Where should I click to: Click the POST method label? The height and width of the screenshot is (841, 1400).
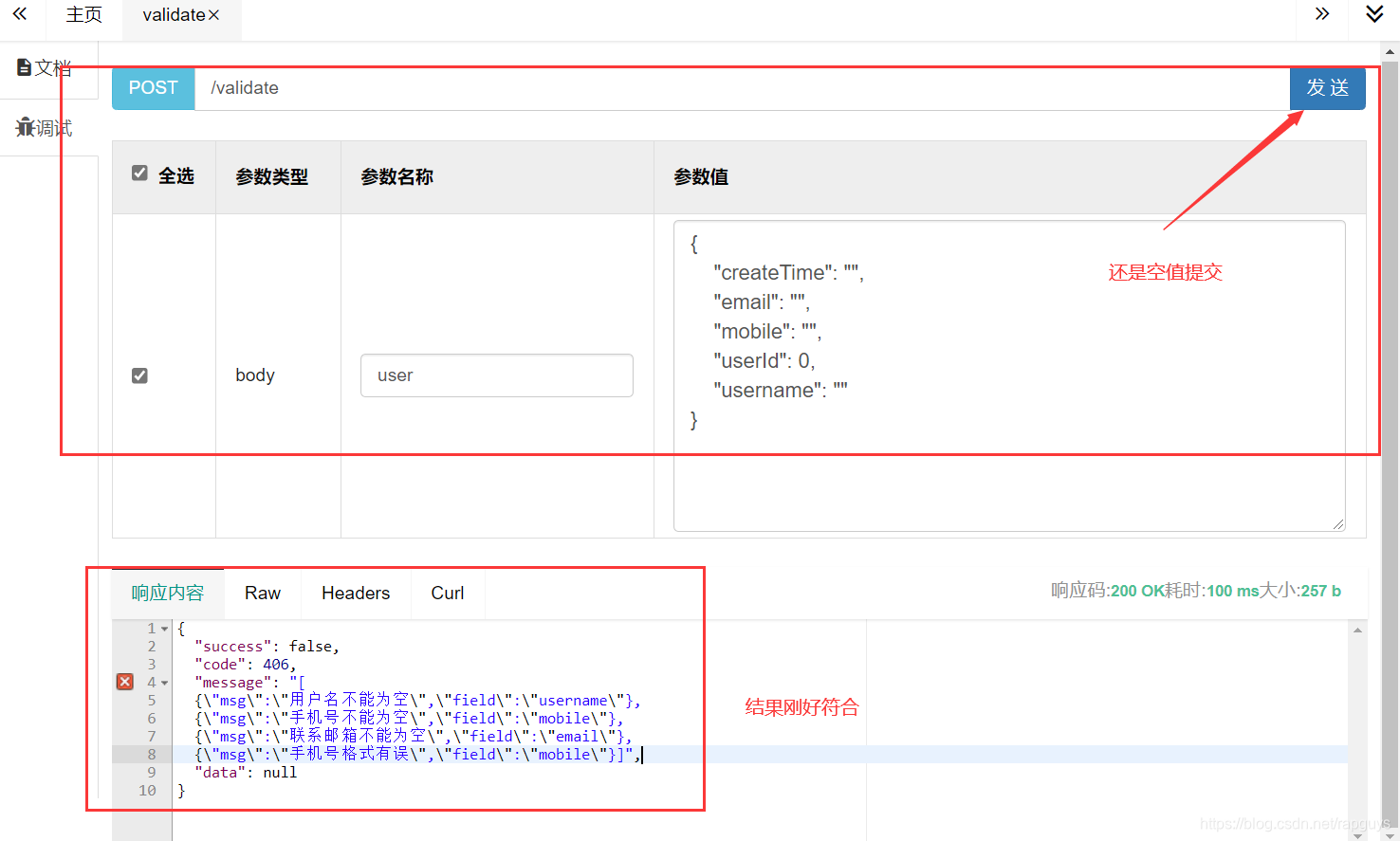click(x=154, y=88)
